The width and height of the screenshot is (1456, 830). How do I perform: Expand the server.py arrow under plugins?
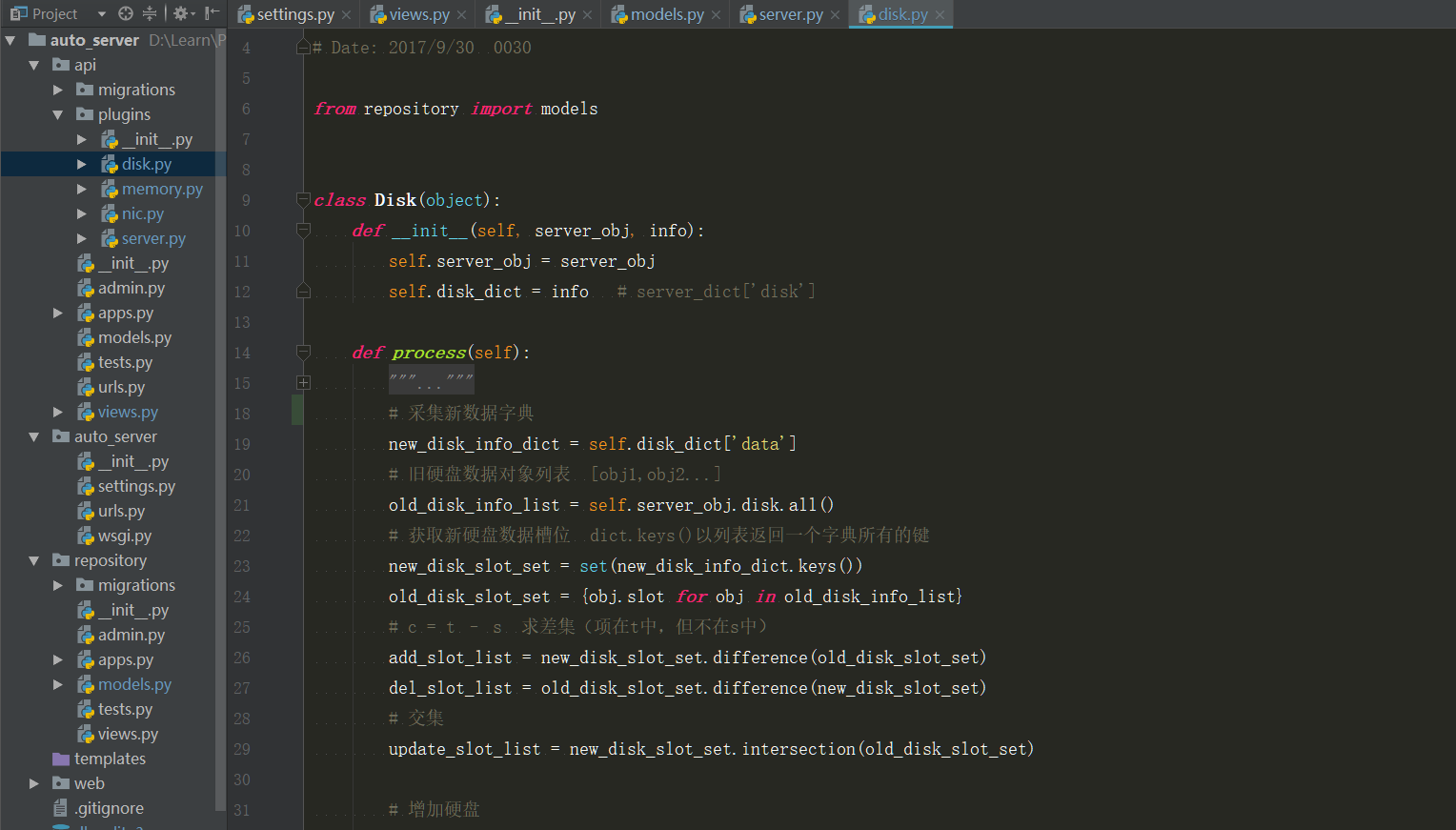(x=82, y=238)
